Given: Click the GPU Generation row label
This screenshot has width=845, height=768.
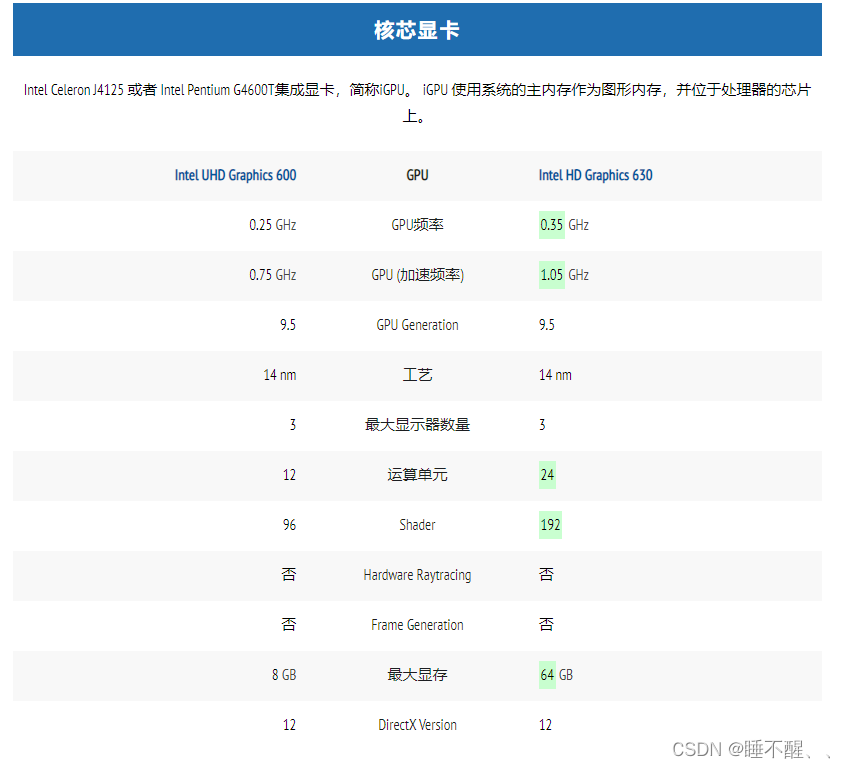Looking at the screenshot, I should tap(417, 325).
